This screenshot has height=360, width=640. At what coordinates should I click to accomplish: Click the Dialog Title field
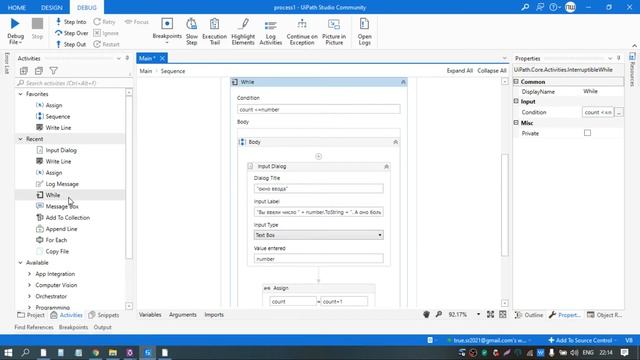[318, 189]
